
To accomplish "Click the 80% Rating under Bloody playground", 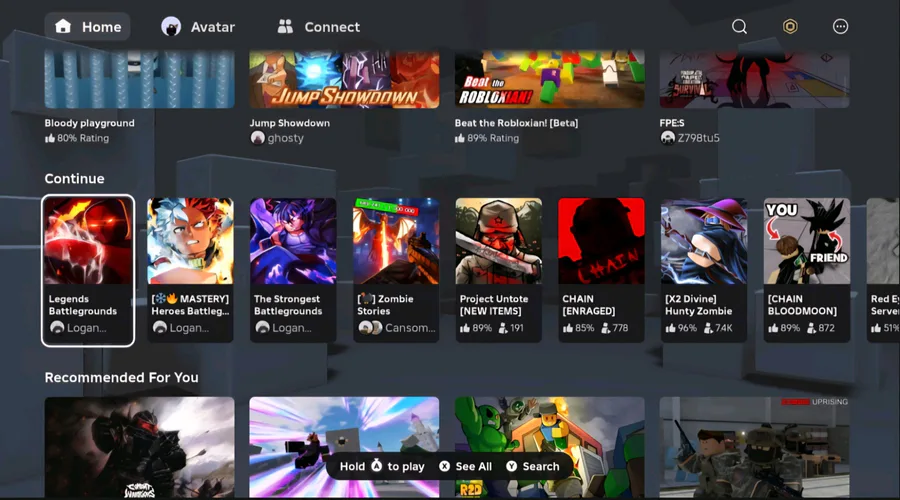I will [x=77, y=138].
